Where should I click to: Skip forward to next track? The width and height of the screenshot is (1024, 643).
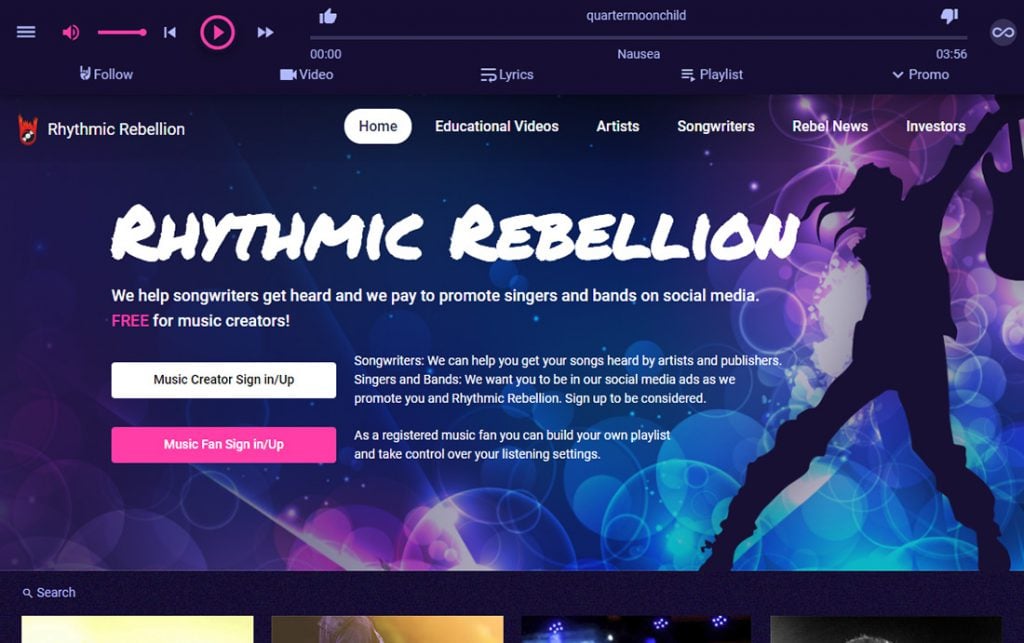click(x=265, y=32)
